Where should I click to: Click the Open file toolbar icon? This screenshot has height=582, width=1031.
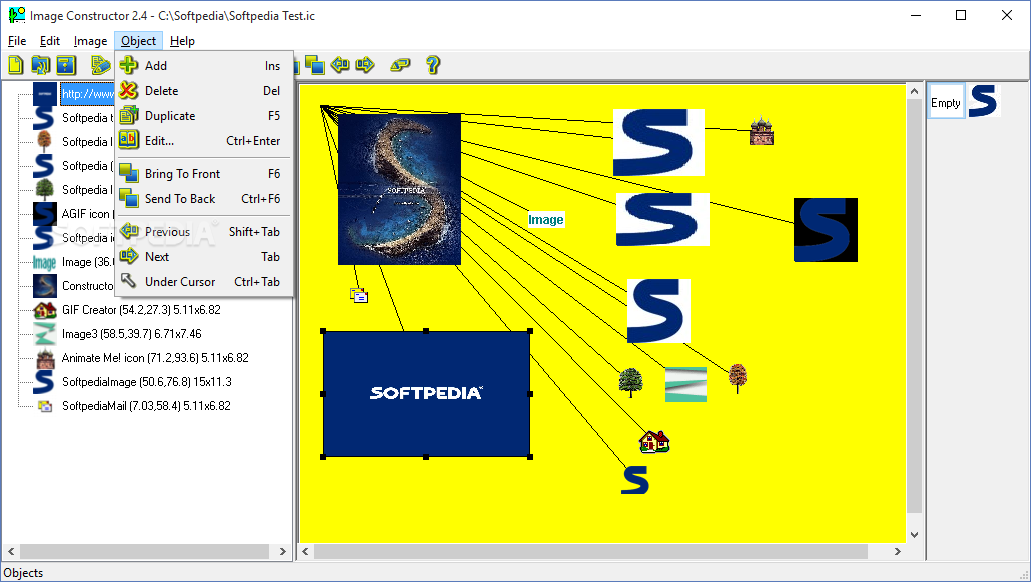coord(41,65)
